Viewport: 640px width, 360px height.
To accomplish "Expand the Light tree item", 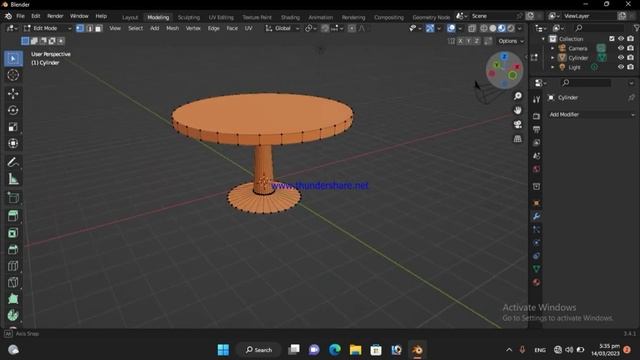I will click(x=553, y=67).
